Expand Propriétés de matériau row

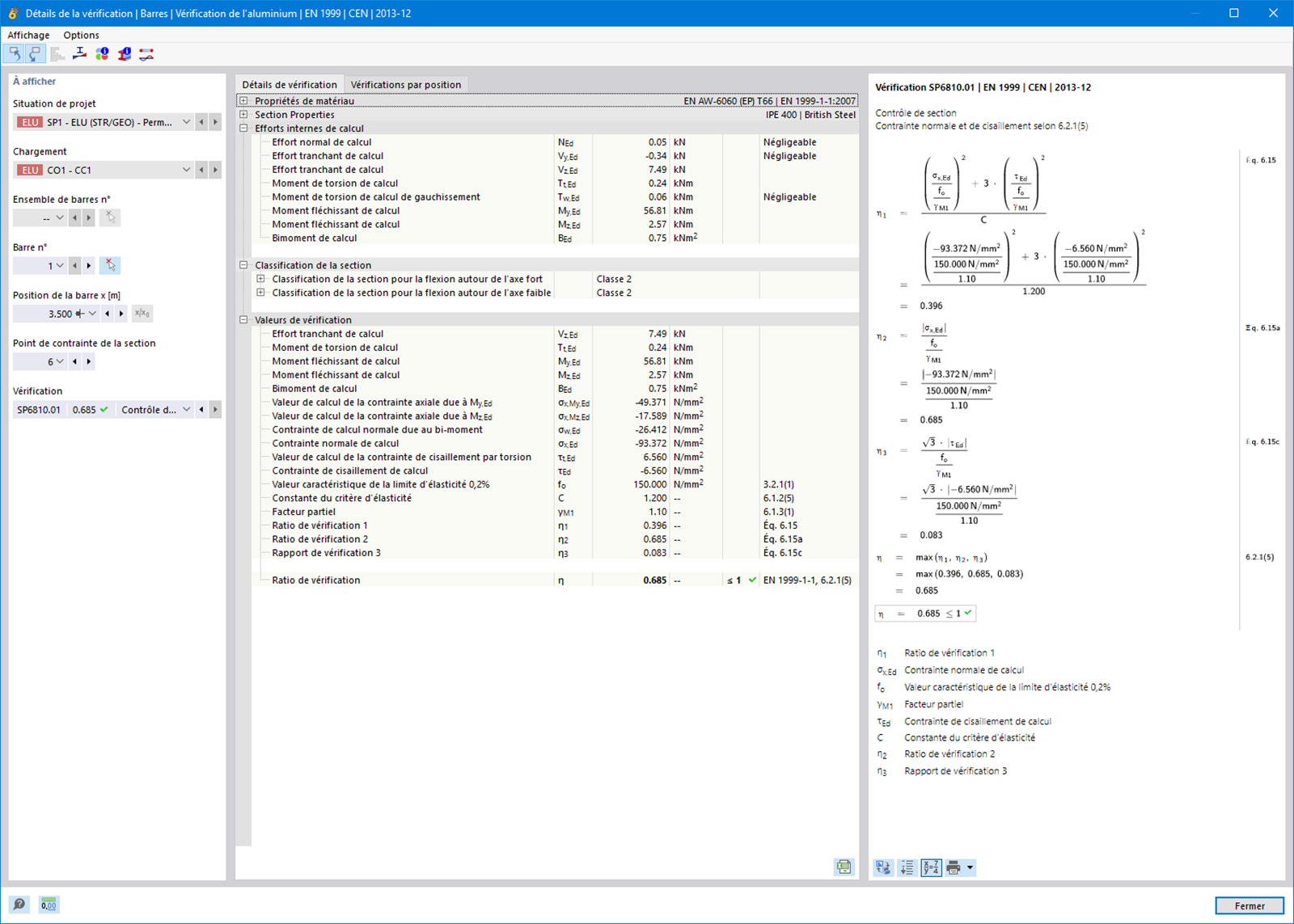coord(243,101)
